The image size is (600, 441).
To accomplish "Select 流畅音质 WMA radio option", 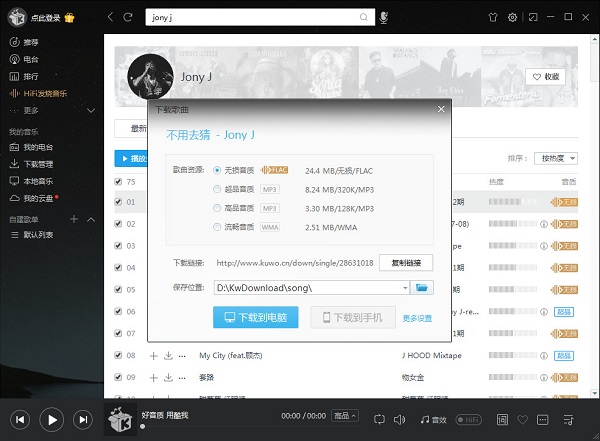I will coord(217,226).
